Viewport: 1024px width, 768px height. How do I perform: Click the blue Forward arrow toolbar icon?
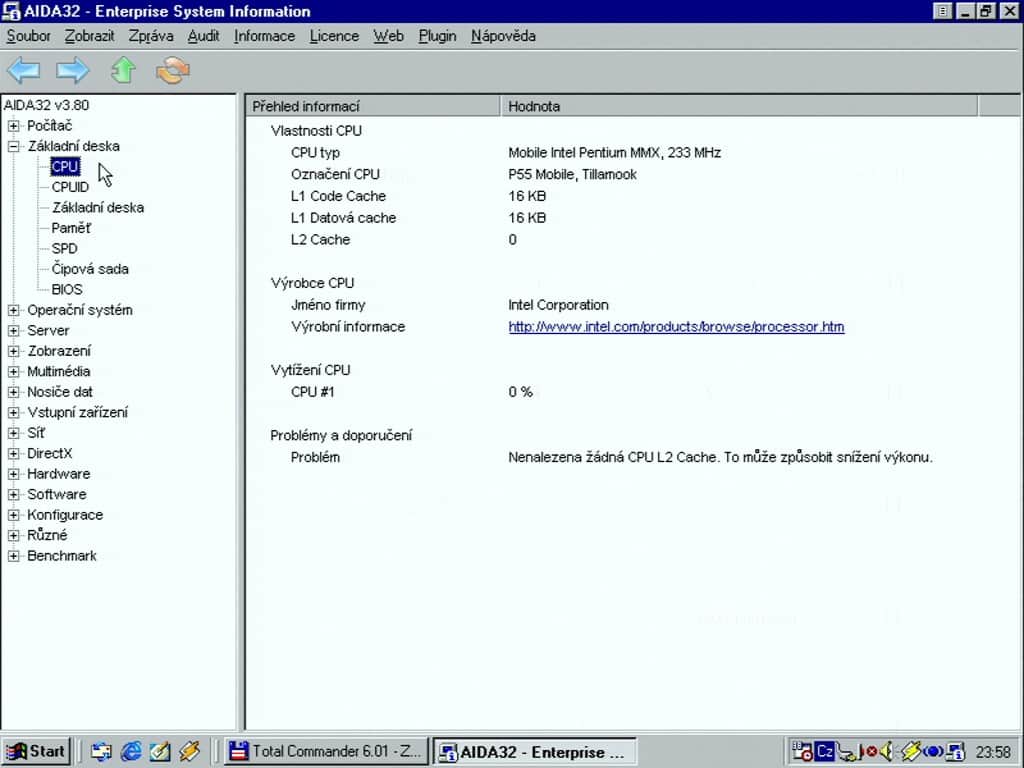(x=72, y=70)
